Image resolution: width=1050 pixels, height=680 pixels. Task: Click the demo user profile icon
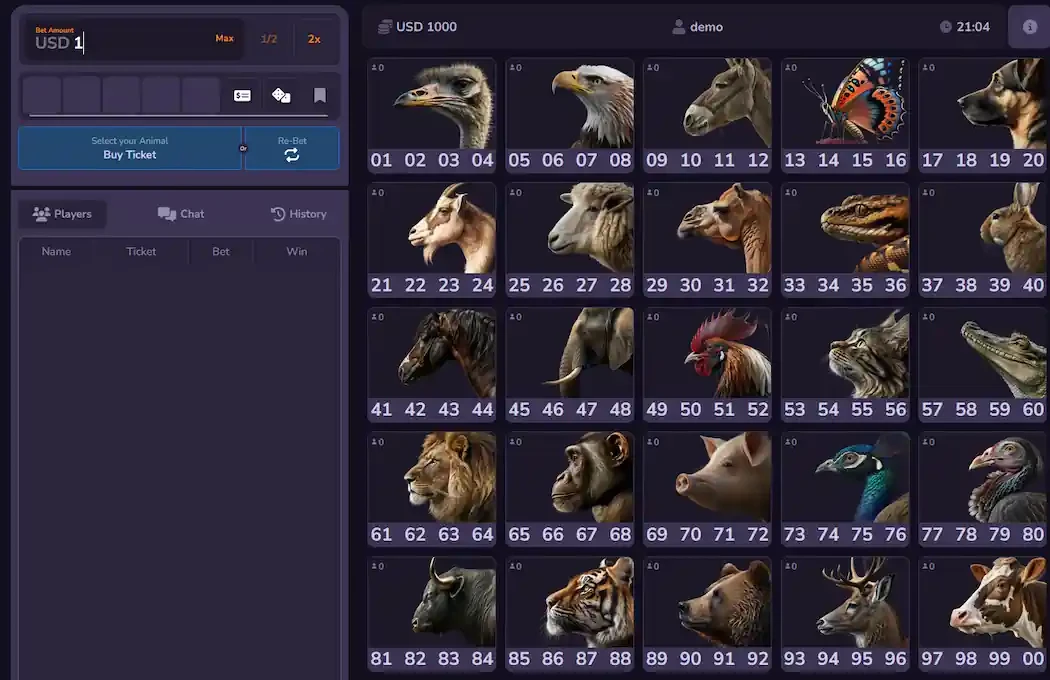pyautogui.click(x=678, y=27)
